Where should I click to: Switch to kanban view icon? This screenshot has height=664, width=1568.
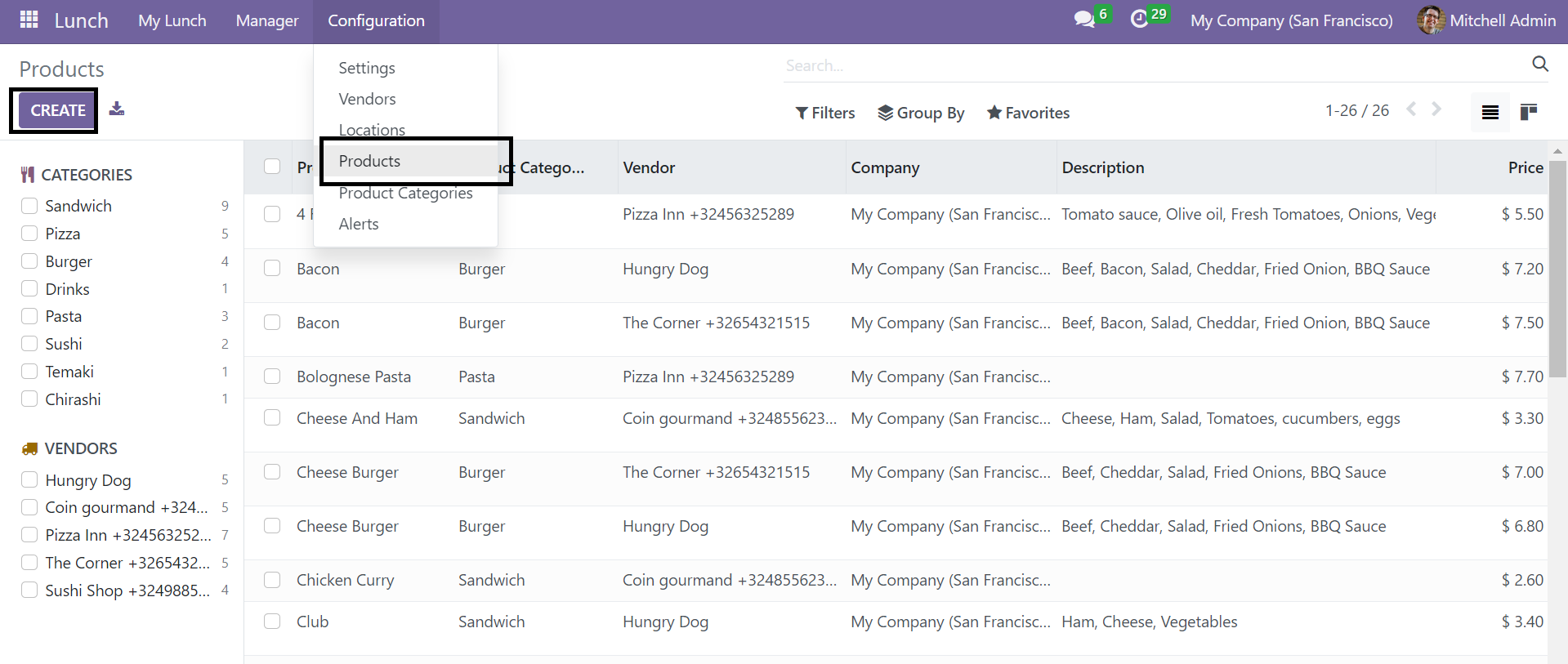click(1529, 112)
